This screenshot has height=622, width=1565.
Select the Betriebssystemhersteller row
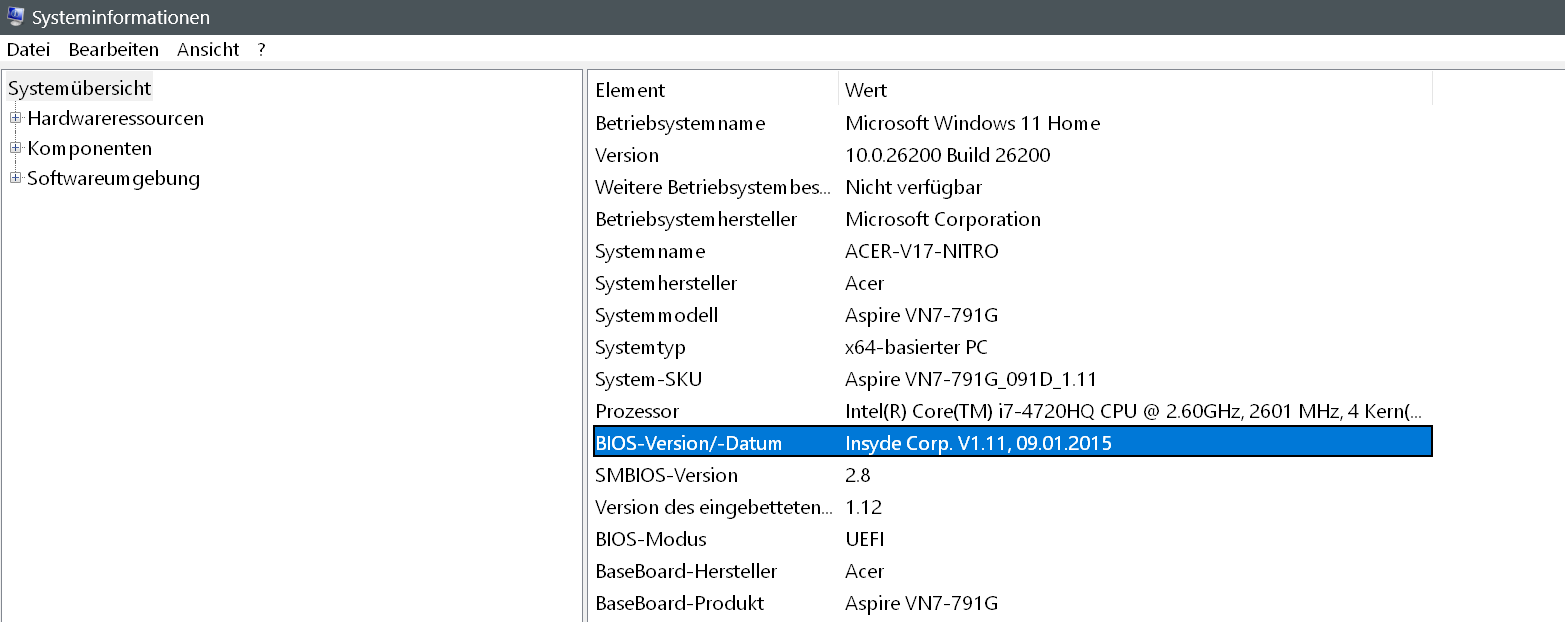(x=1011, y=219)
